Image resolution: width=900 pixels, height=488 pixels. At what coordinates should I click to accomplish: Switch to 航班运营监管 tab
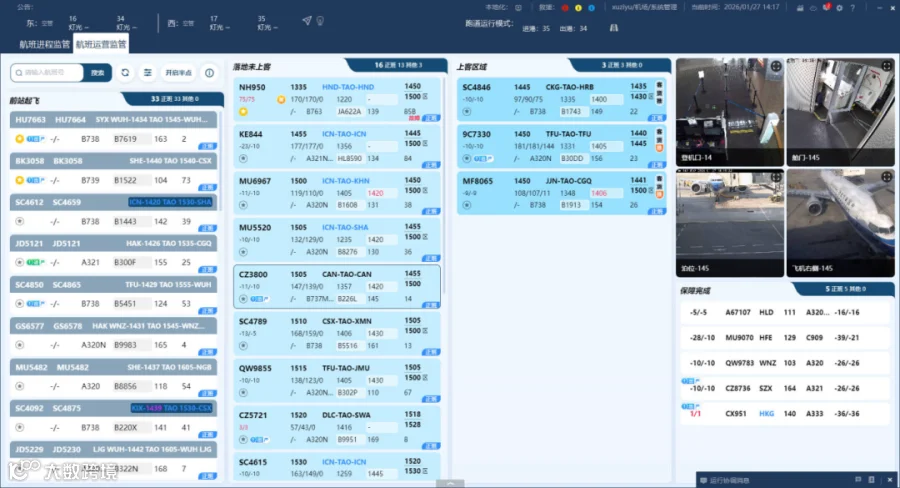(x=101, y=44)
